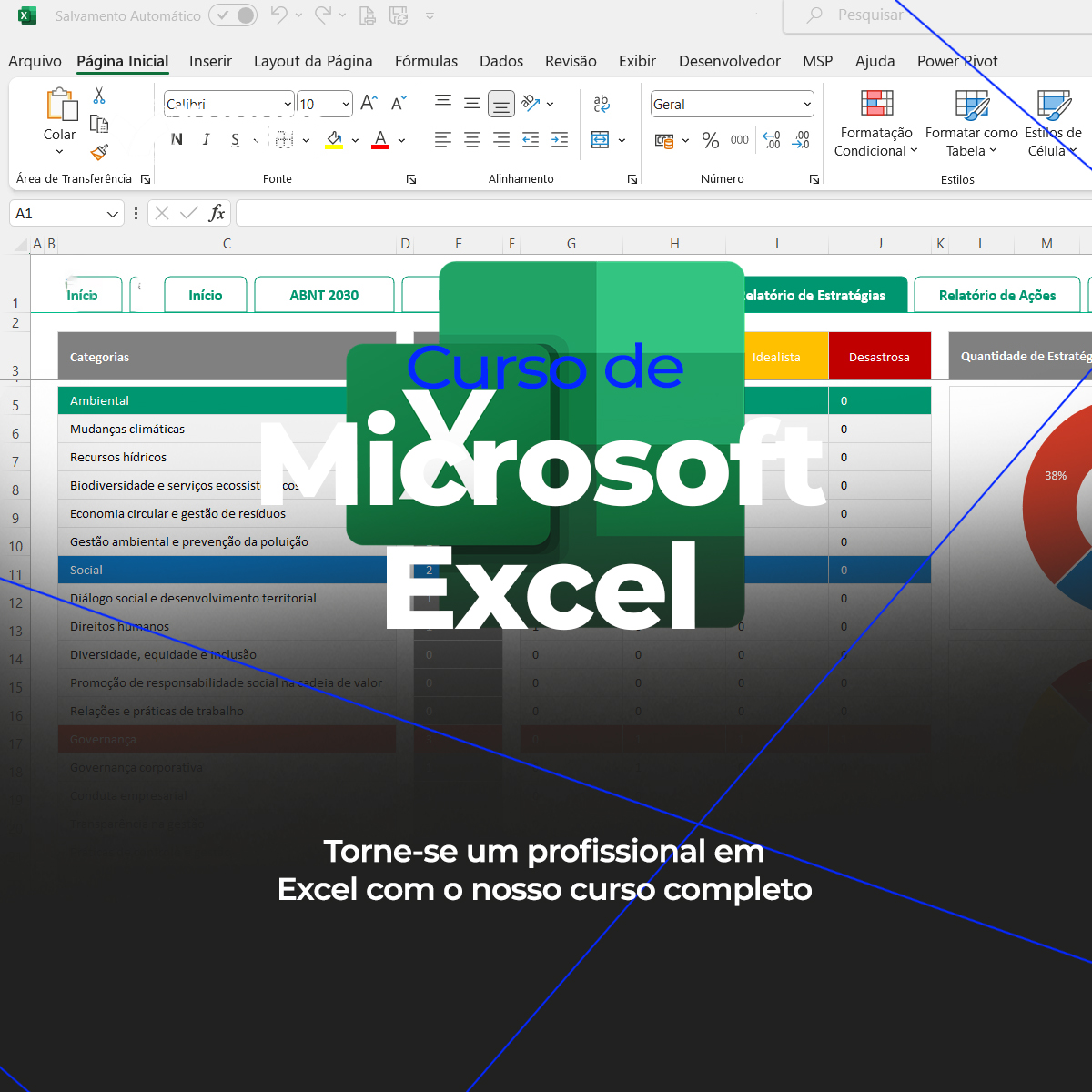This screenshot has height=1092, width=1092.
Task: Click the decrease indent icon
Action: [x=531, y=139]
